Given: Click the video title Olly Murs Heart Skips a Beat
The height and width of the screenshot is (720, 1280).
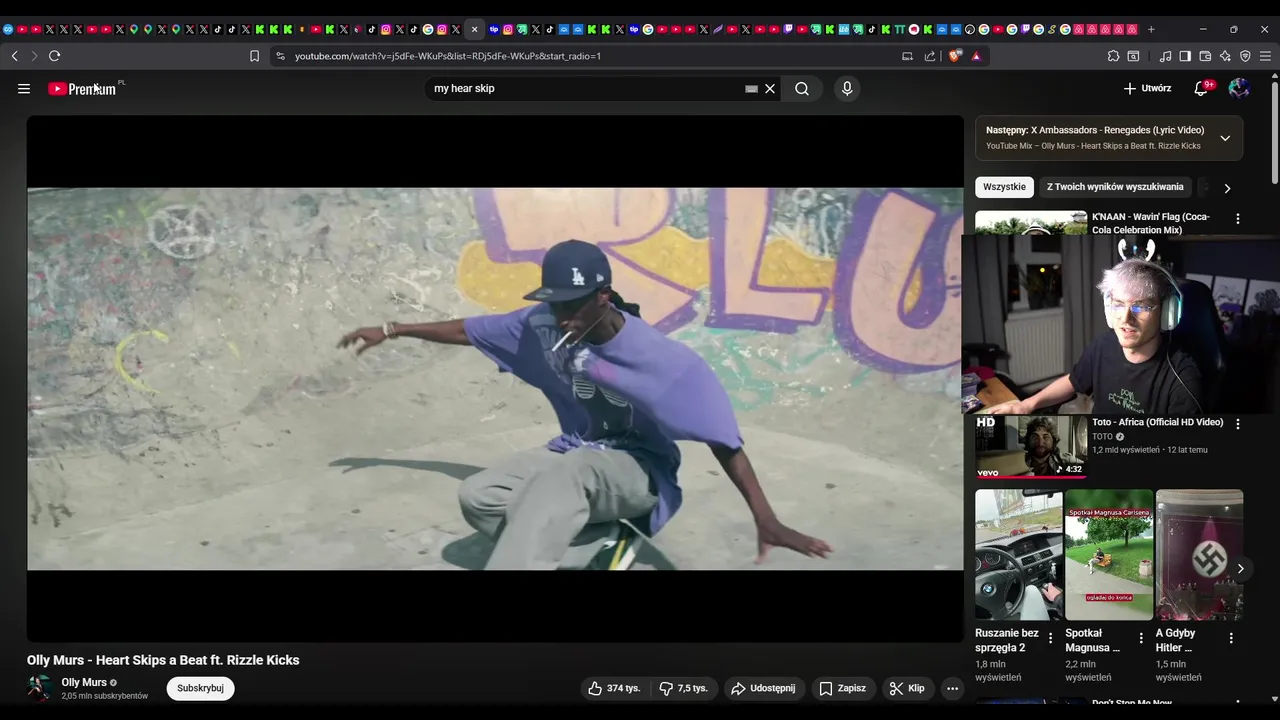Looking at the screenshot, I should (x=163, y=660).
